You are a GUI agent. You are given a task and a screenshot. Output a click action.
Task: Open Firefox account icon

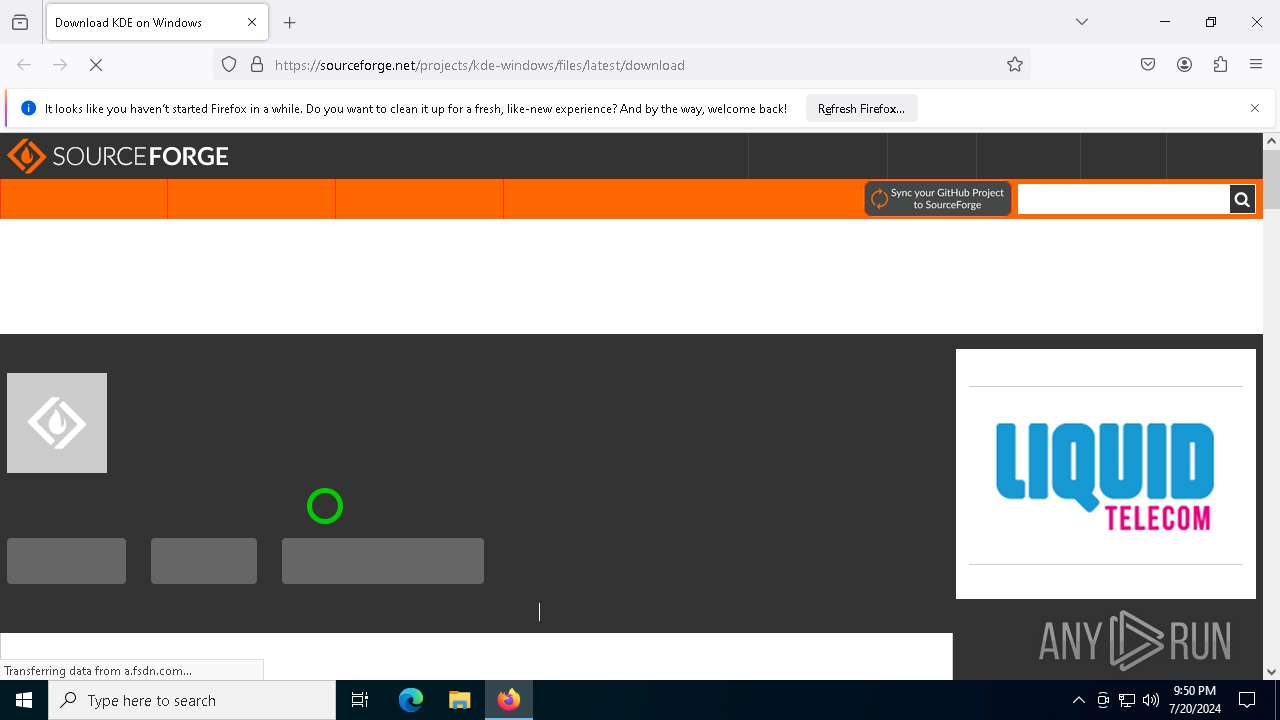pyautogui.click(x=1184, y=65)
